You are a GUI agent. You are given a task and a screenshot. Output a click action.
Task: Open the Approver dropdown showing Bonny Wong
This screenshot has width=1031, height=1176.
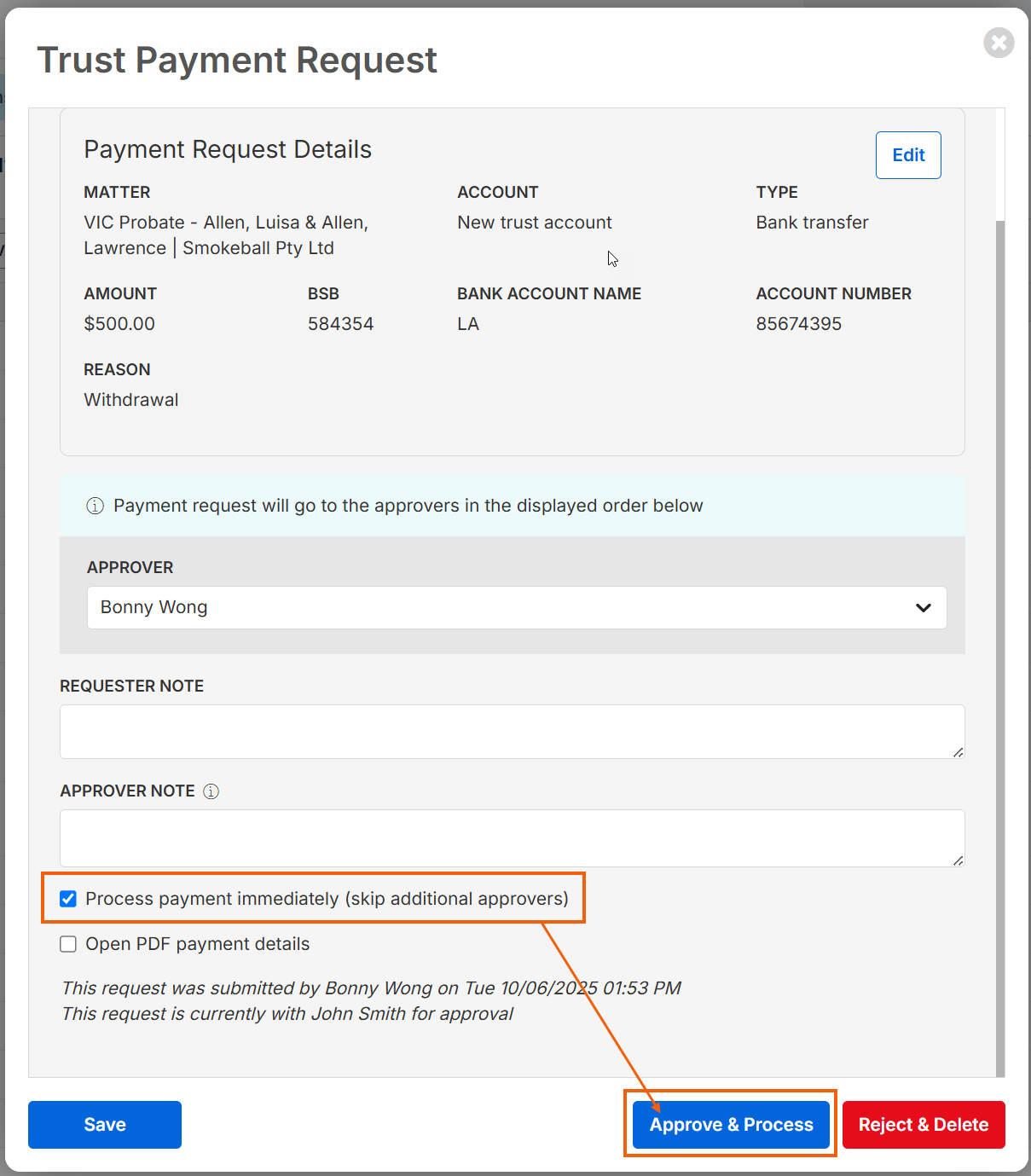pos(517,607)
